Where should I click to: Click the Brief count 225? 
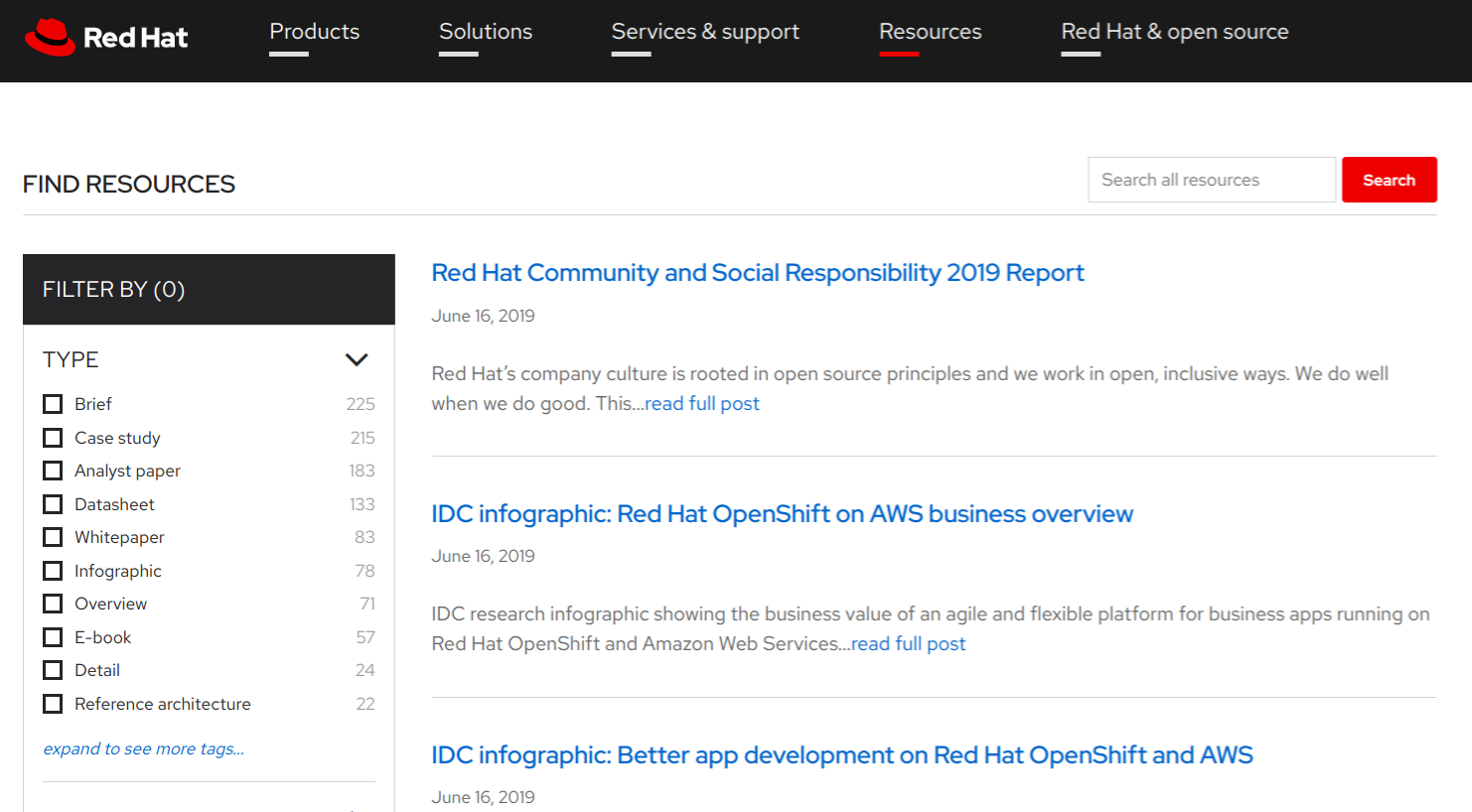tap(361, 404)
